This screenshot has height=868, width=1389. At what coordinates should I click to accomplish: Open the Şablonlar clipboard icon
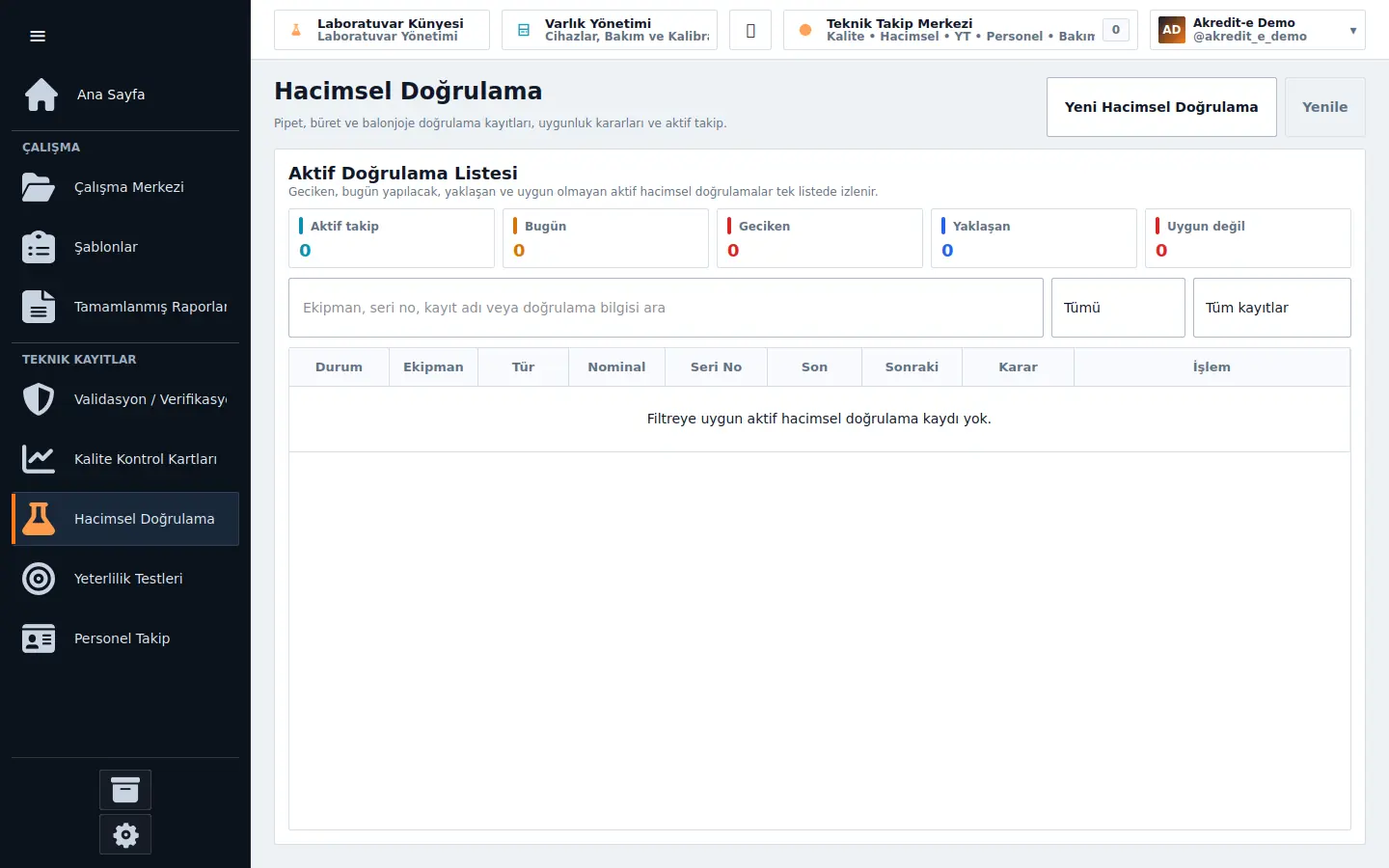[x=39, y=247]
